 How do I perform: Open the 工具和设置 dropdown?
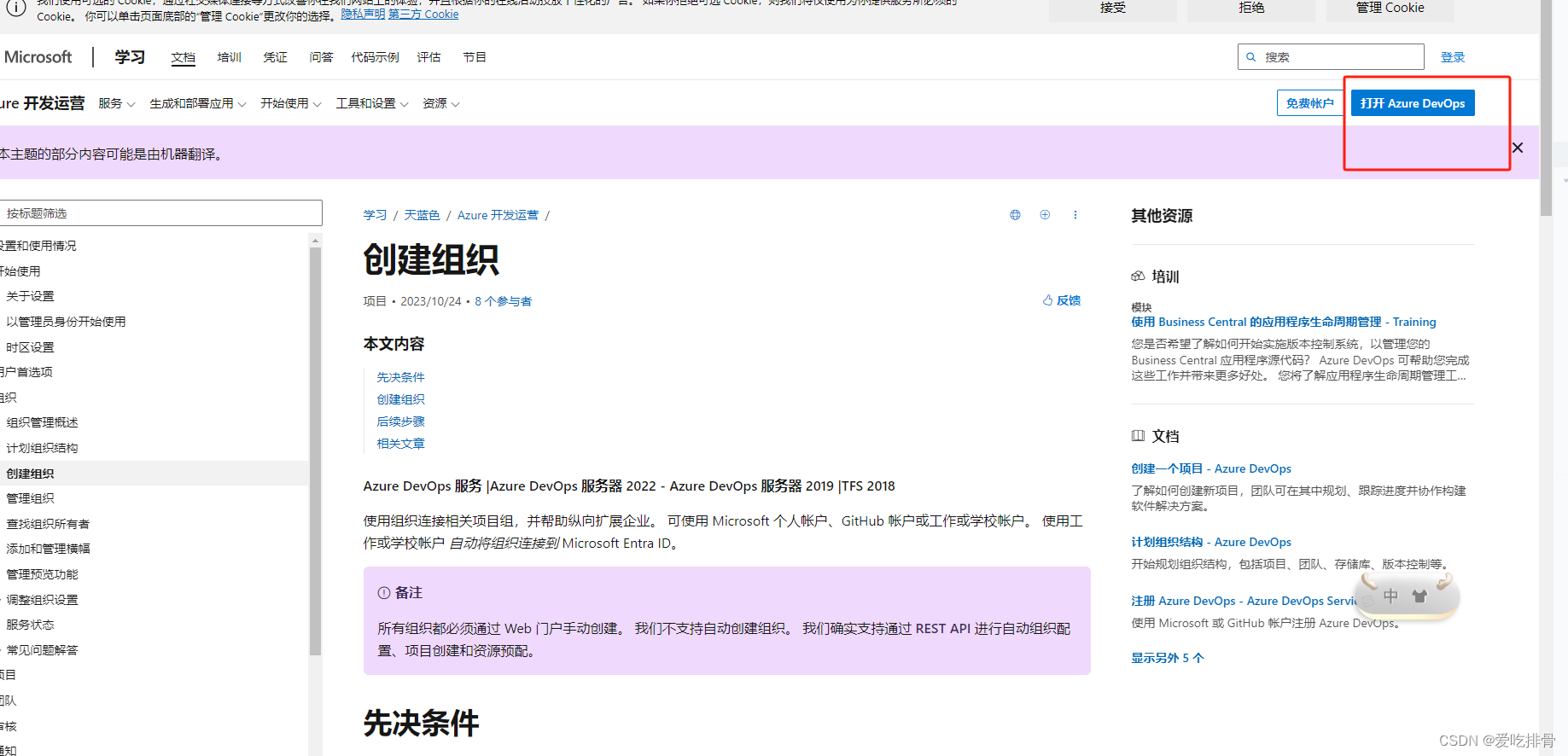[372, 103]
